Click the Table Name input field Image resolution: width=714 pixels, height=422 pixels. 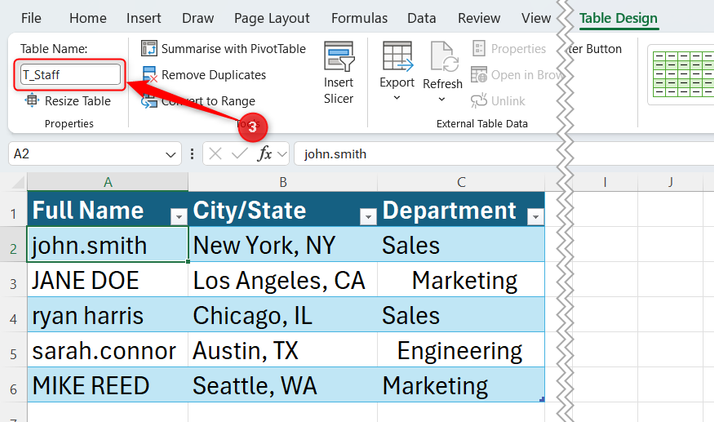70,75
